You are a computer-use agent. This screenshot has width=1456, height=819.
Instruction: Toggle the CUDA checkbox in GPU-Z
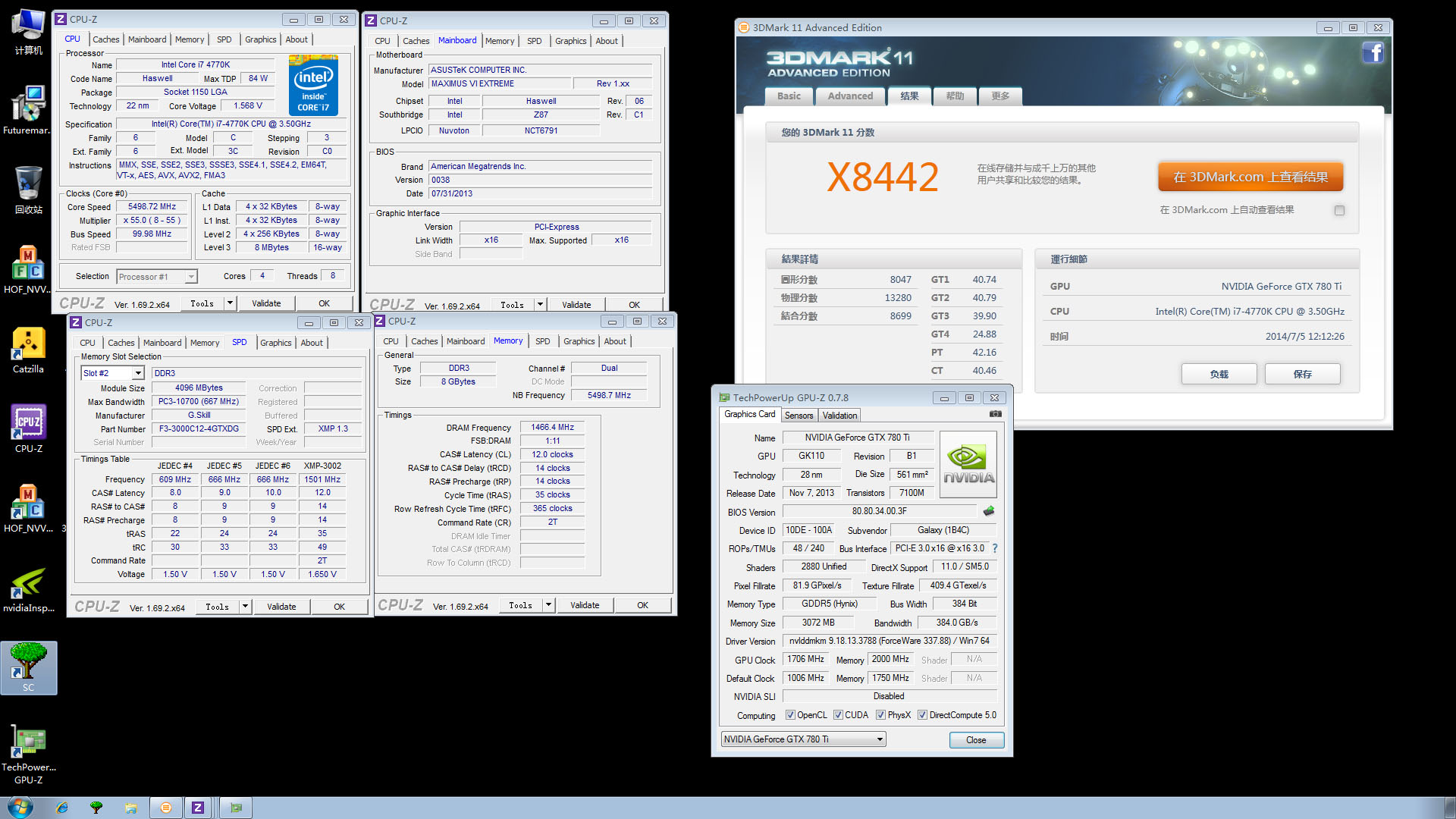838,715
